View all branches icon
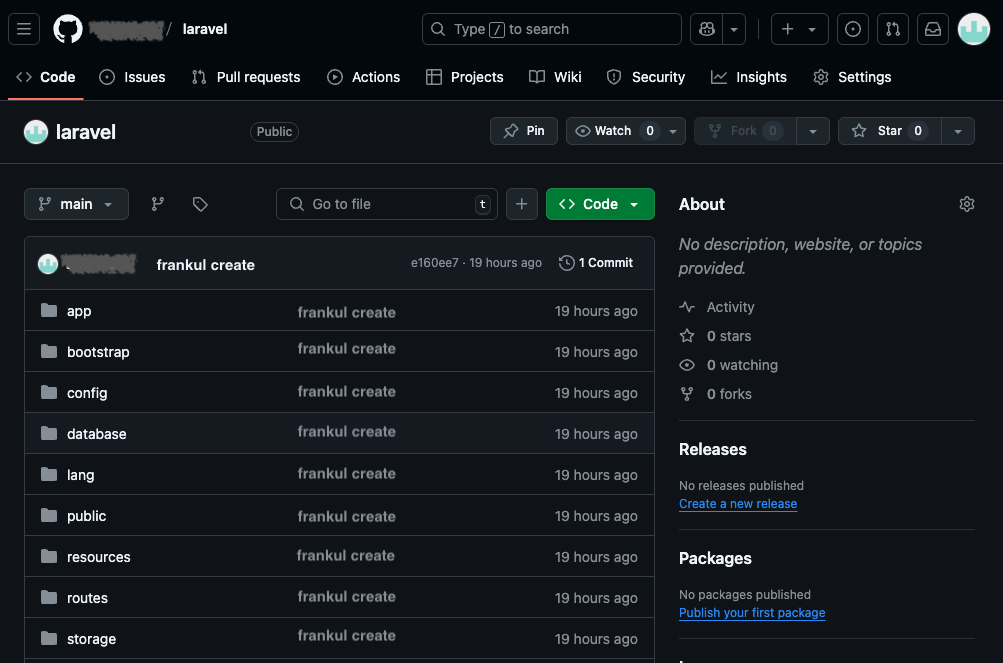The width and height of the screenshot is (1003, 663). (x=157, y=204)
